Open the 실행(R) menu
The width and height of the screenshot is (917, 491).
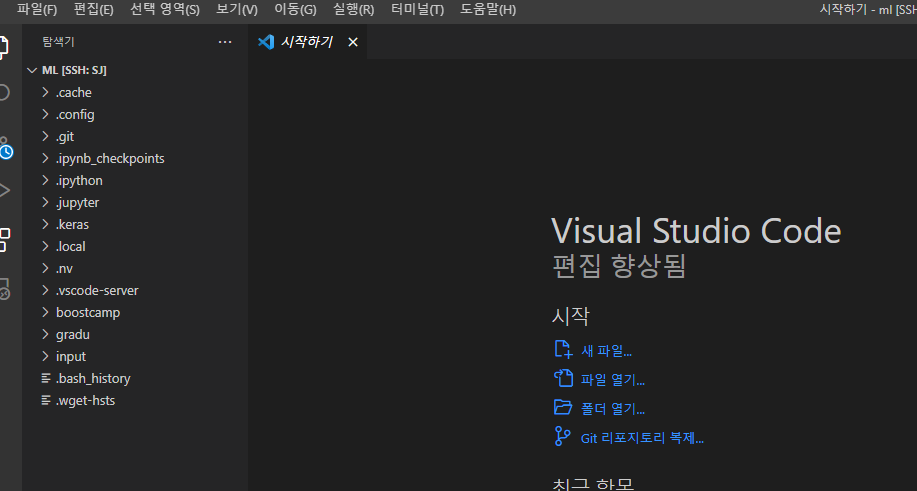pos(353,9)
